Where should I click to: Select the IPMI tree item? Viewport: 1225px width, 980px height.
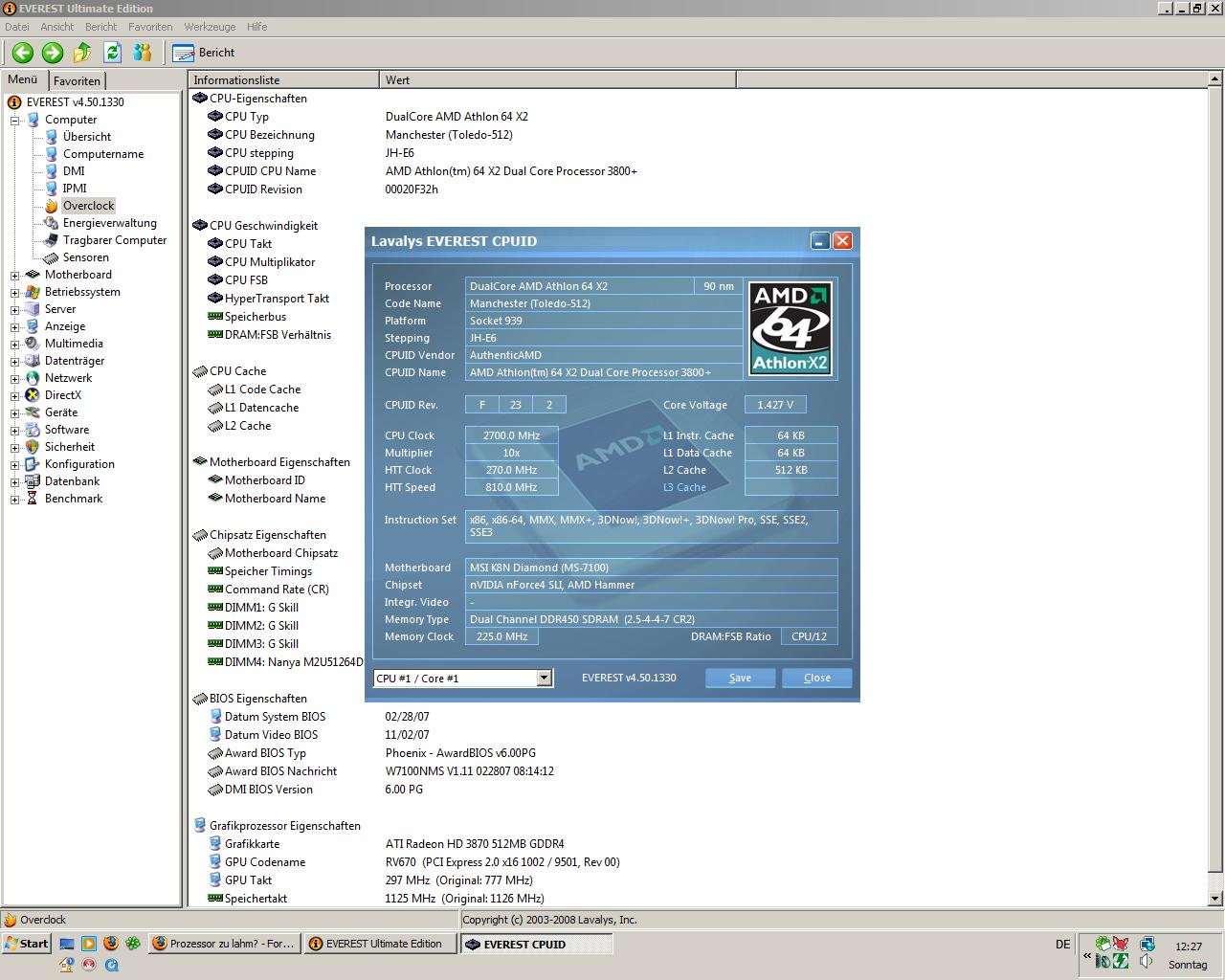click(75, 189)
